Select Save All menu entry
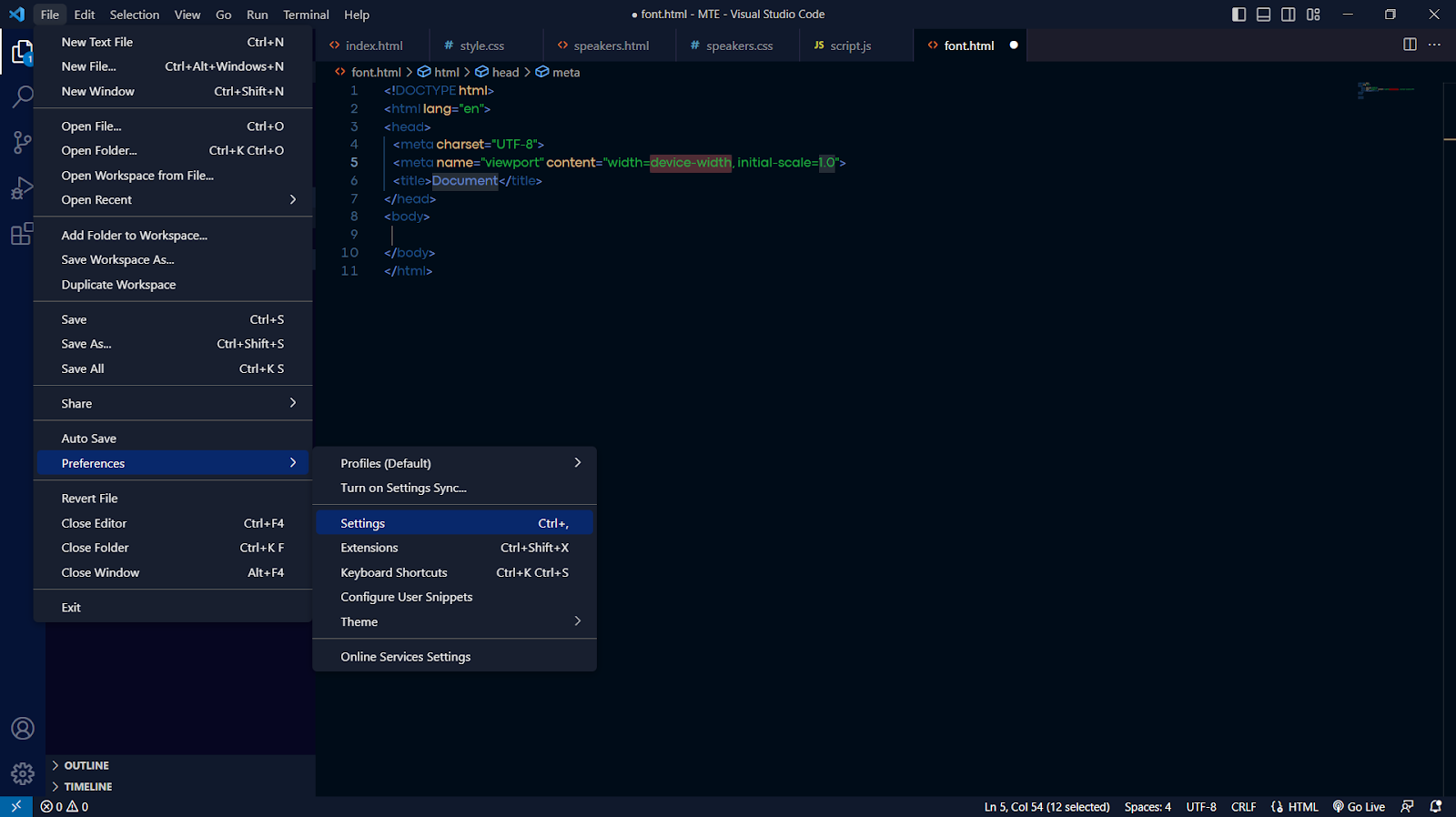1456x817 pixels. coord(174,368)
